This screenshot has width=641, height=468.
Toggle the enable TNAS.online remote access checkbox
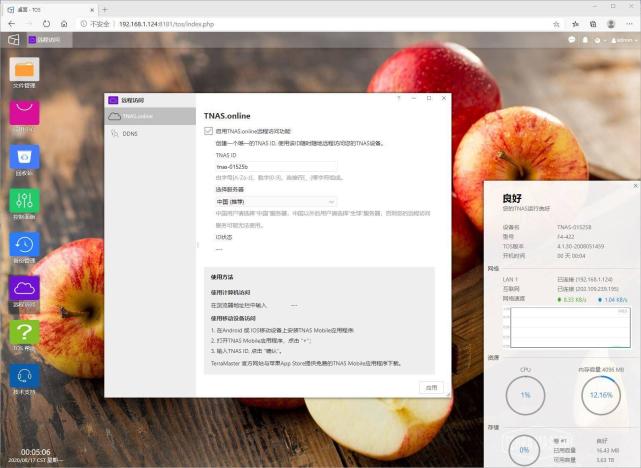pos(208,131)
